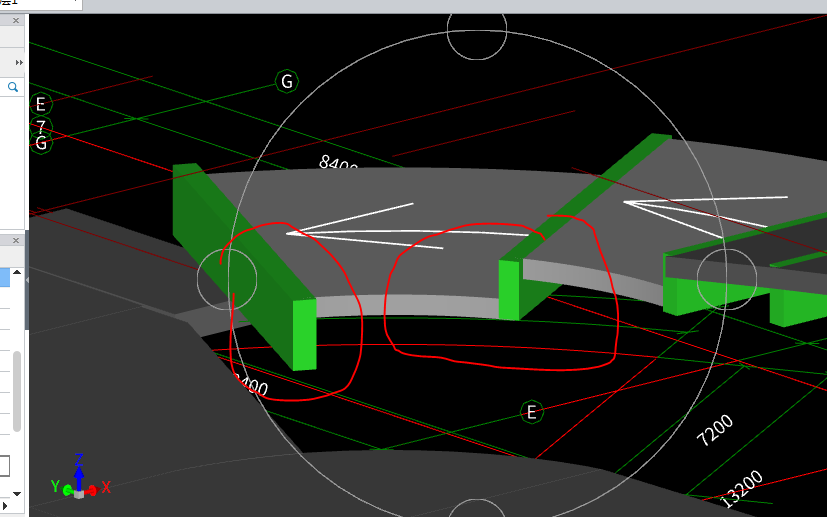The width and height of the screenshot is (827, 517).
Task: Click the red X axis of the gizmo
Action: tap(94, 491)
